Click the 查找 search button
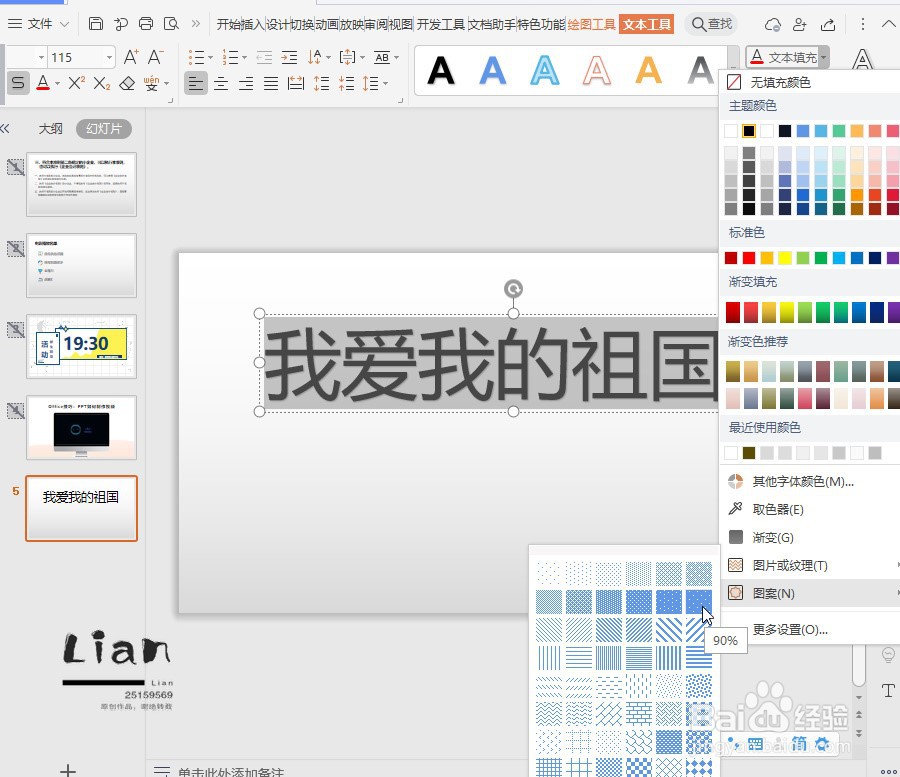This screenshot has height=777, width=900. [712, 24]
